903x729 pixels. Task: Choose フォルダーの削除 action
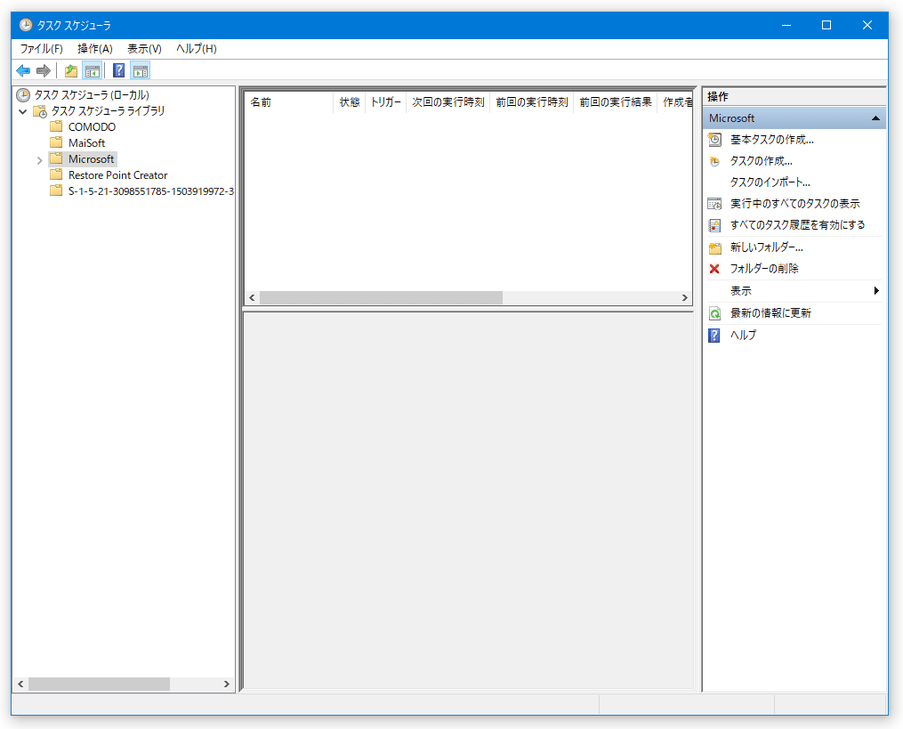pos(764,269)
